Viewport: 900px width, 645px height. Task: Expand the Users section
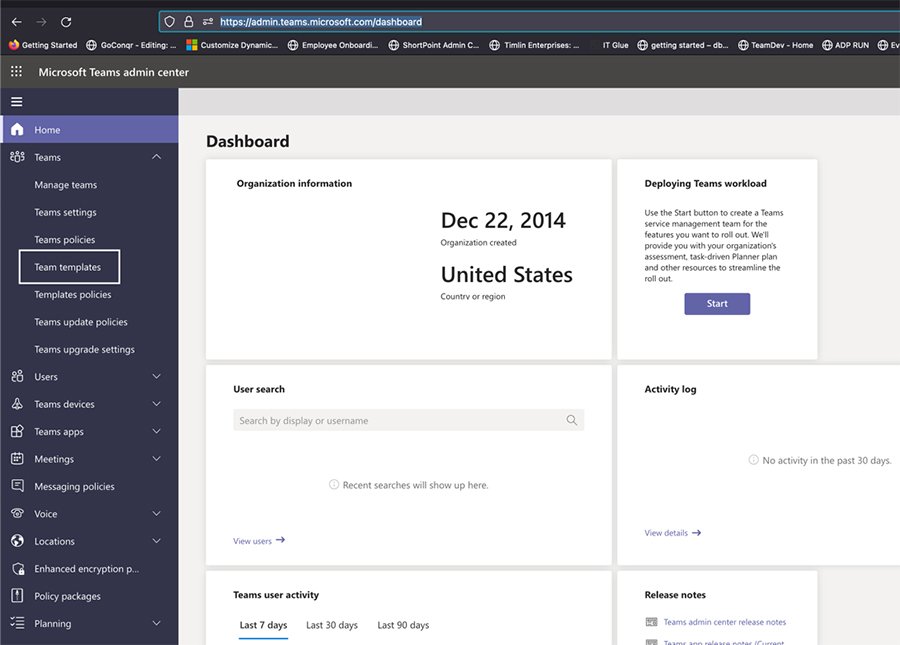(156, 377)
